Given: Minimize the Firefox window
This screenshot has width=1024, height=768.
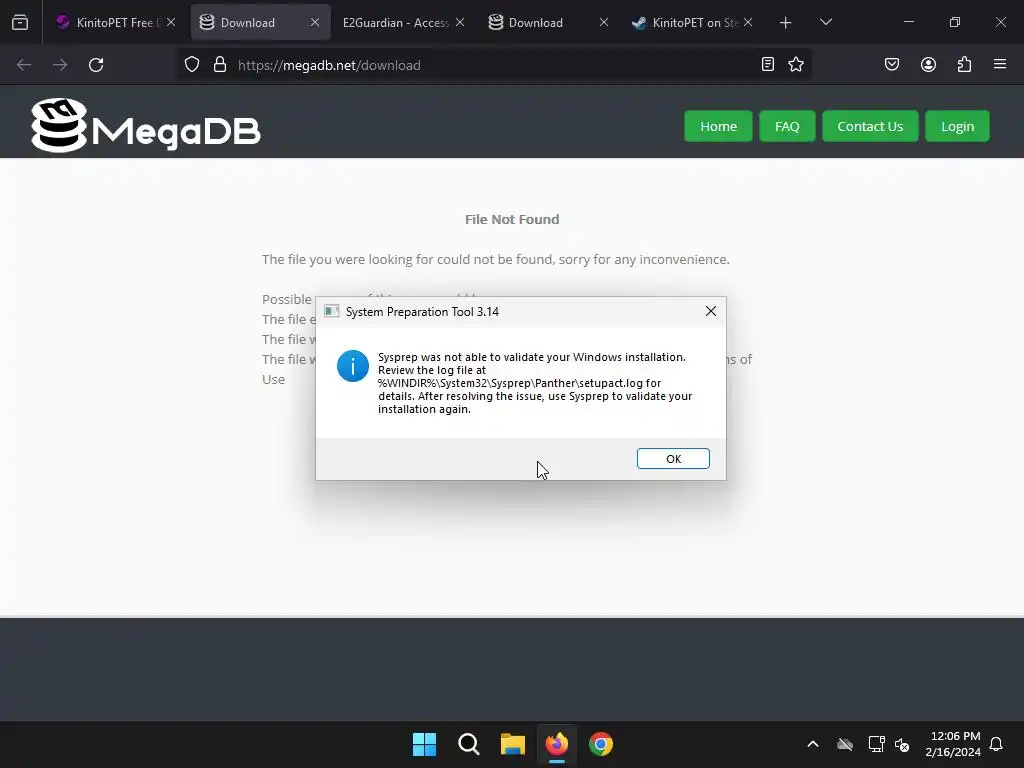Looking at the screenshot, I should tap(908, 22).
